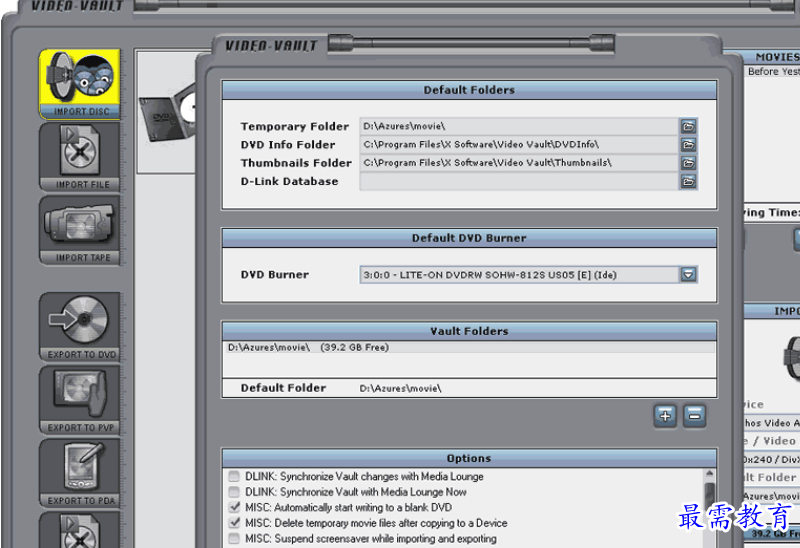Expand the DVD Burner dropdown arrow
The height and width of the screenshot is (548, 800).
(x=688, y=275)
